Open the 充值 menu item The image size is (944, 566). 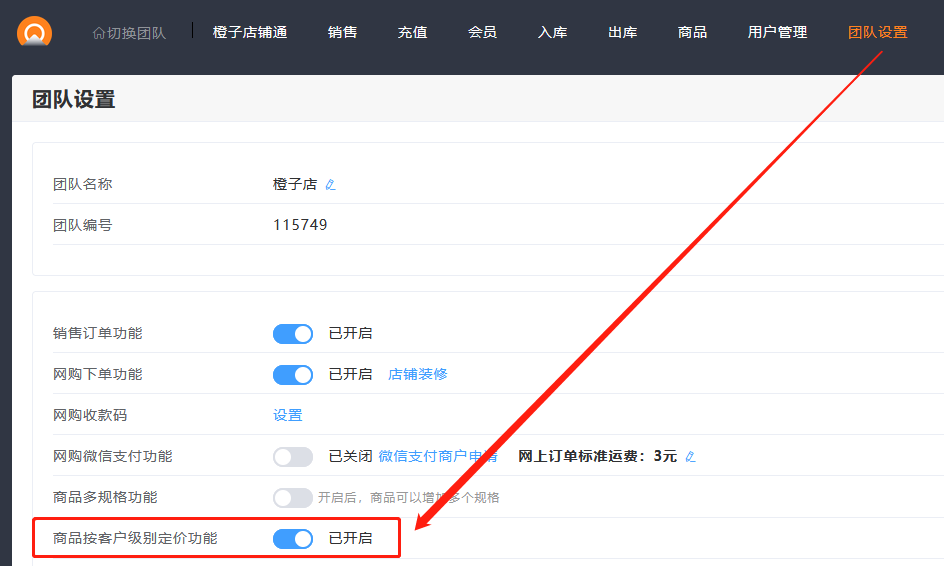click(x=412, y=32)
